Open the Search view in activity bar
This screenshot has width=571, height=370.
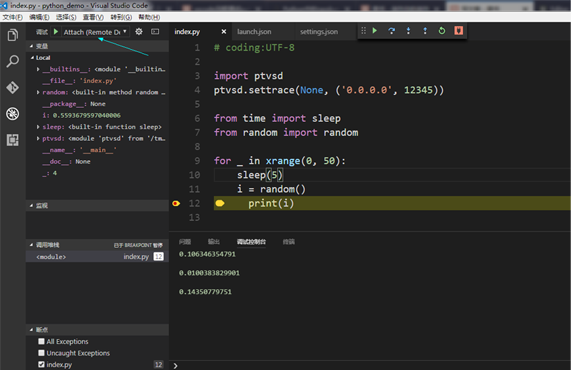tap(12, 61)
